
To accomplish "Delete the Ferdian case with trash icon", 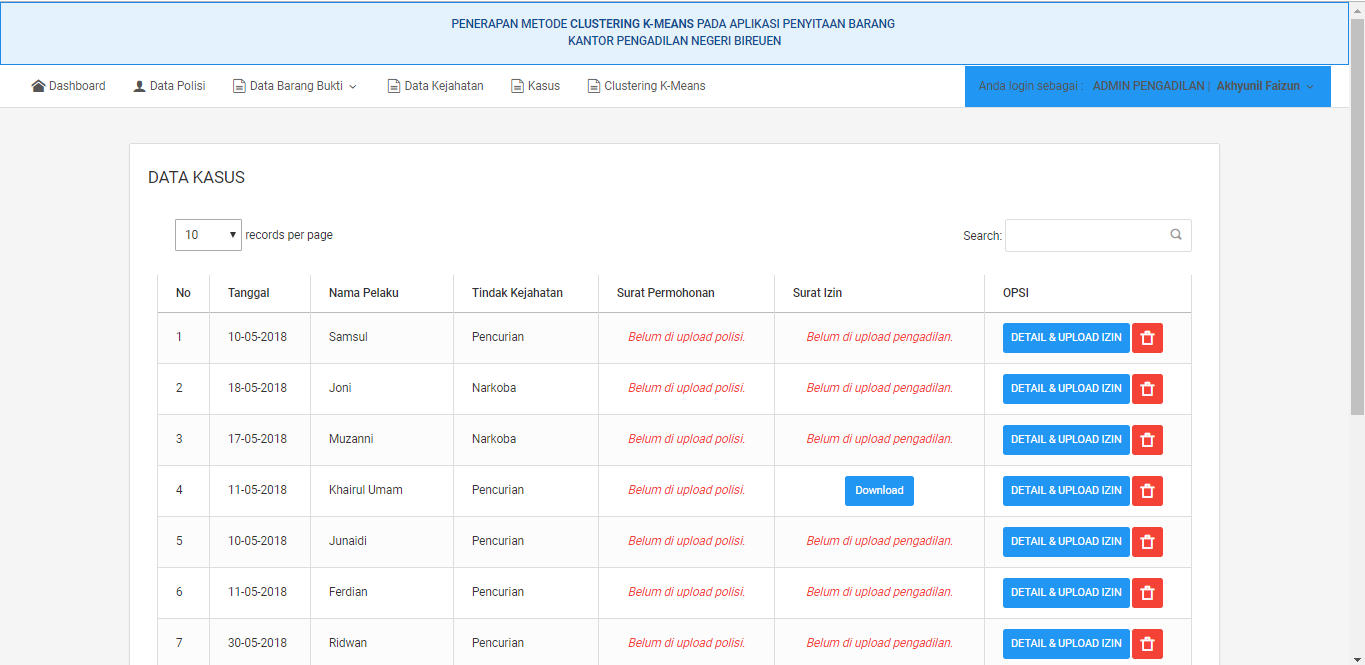I will [x=1147, y=593].
